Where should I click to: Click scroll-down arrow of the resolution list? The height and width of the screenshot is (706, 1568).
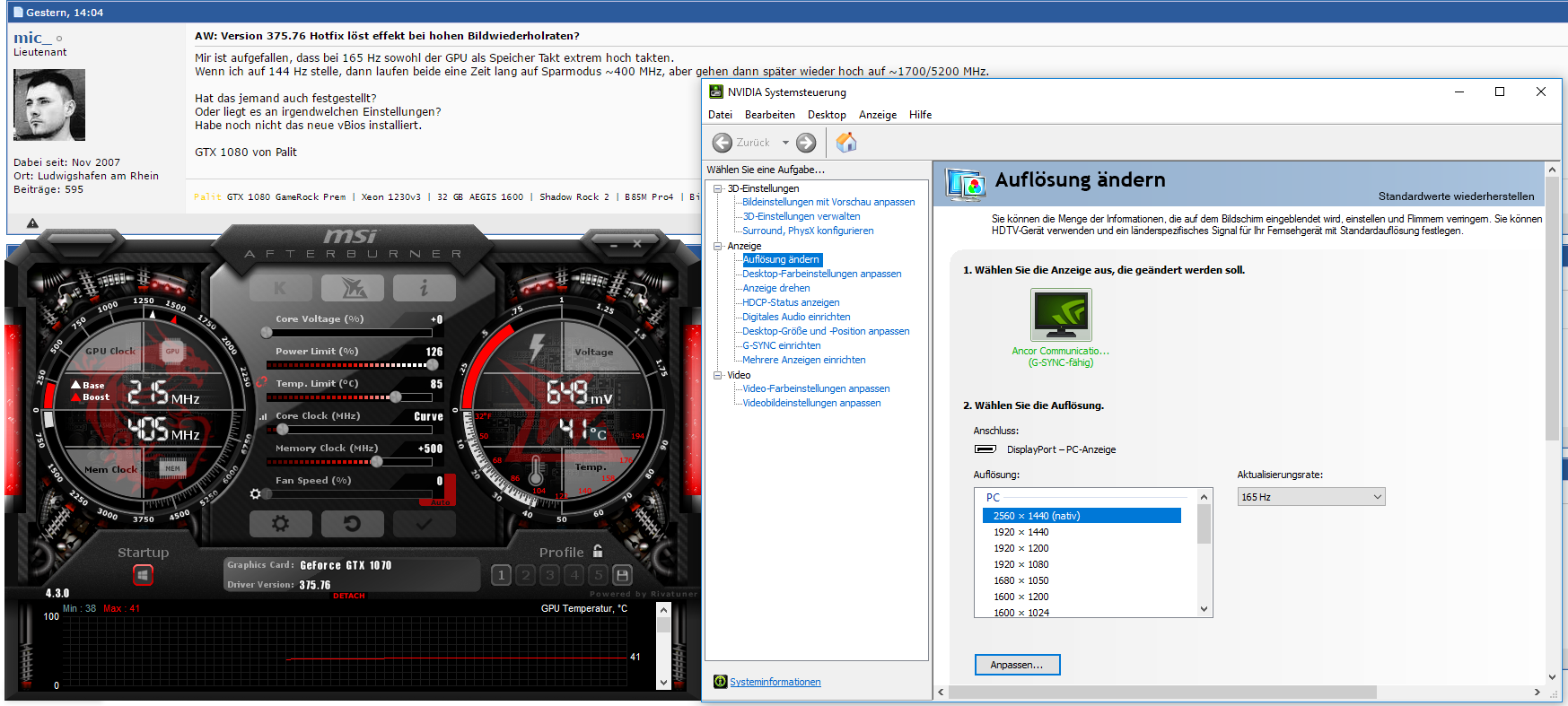[x=1204, y=609]
